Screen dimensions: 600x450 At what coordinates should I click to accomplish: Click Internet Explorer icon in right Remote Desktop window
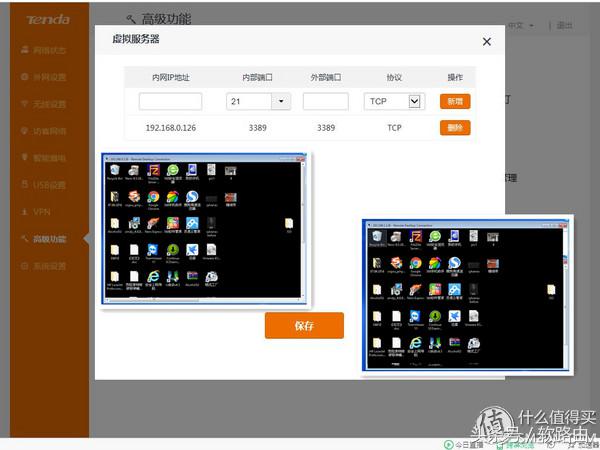coord(416,346)
